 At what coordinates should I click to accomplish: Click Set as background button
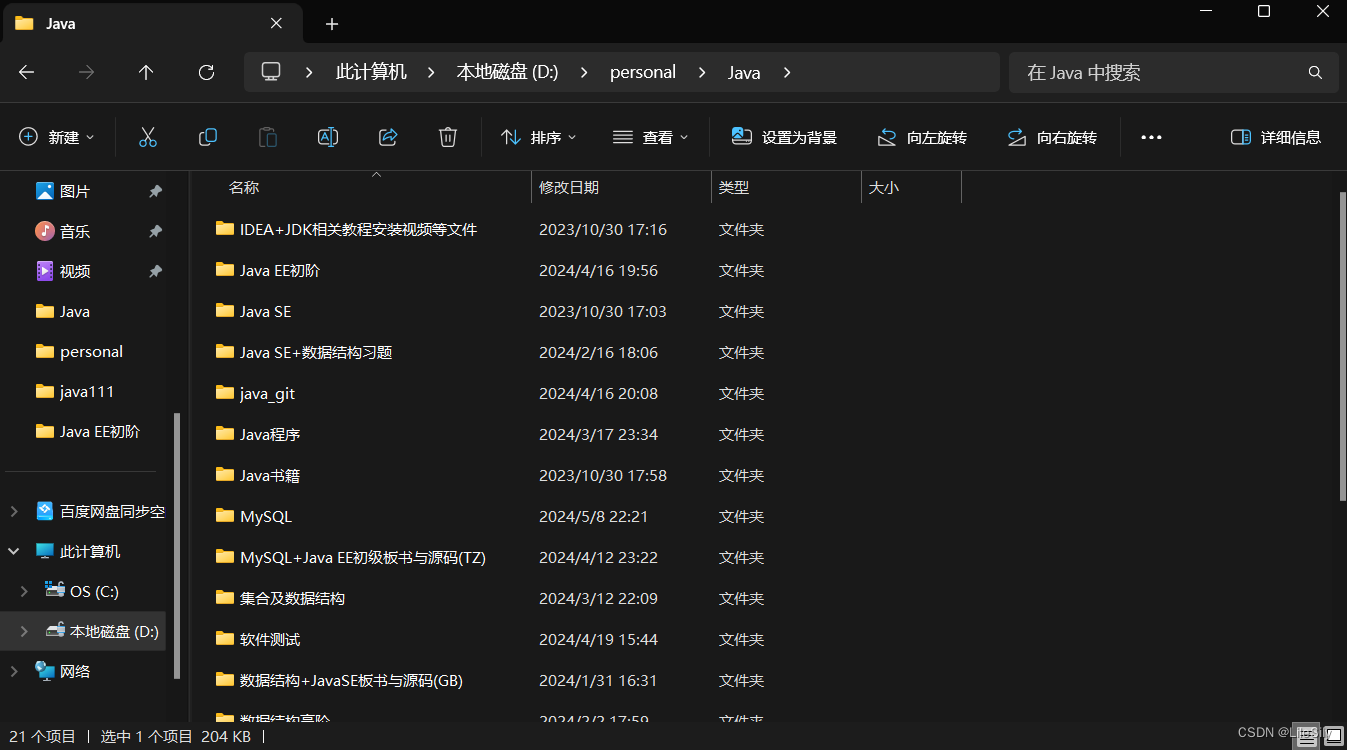784,137
